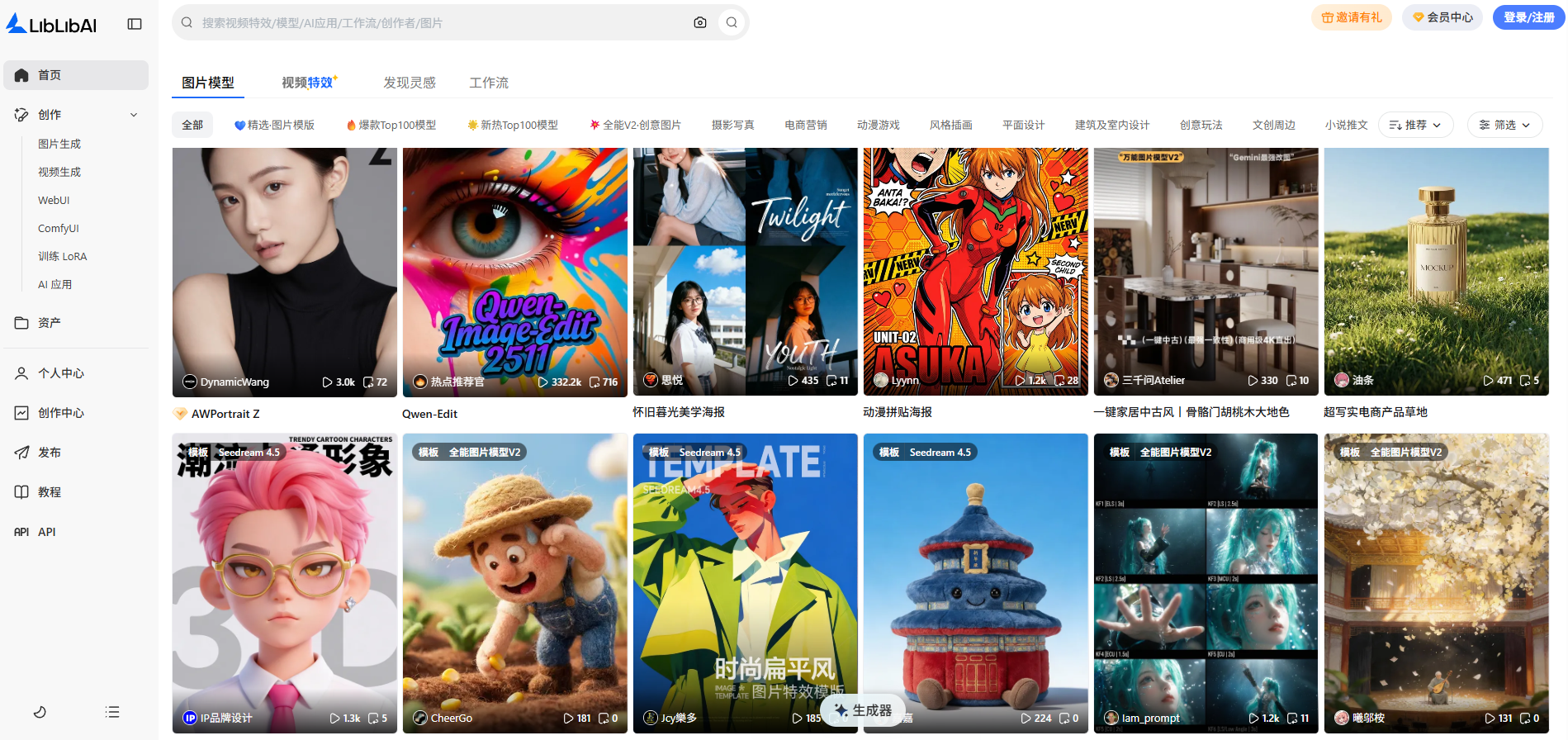
Task: Click 油条 author avatar
Action: click(x=1342, y=380)
